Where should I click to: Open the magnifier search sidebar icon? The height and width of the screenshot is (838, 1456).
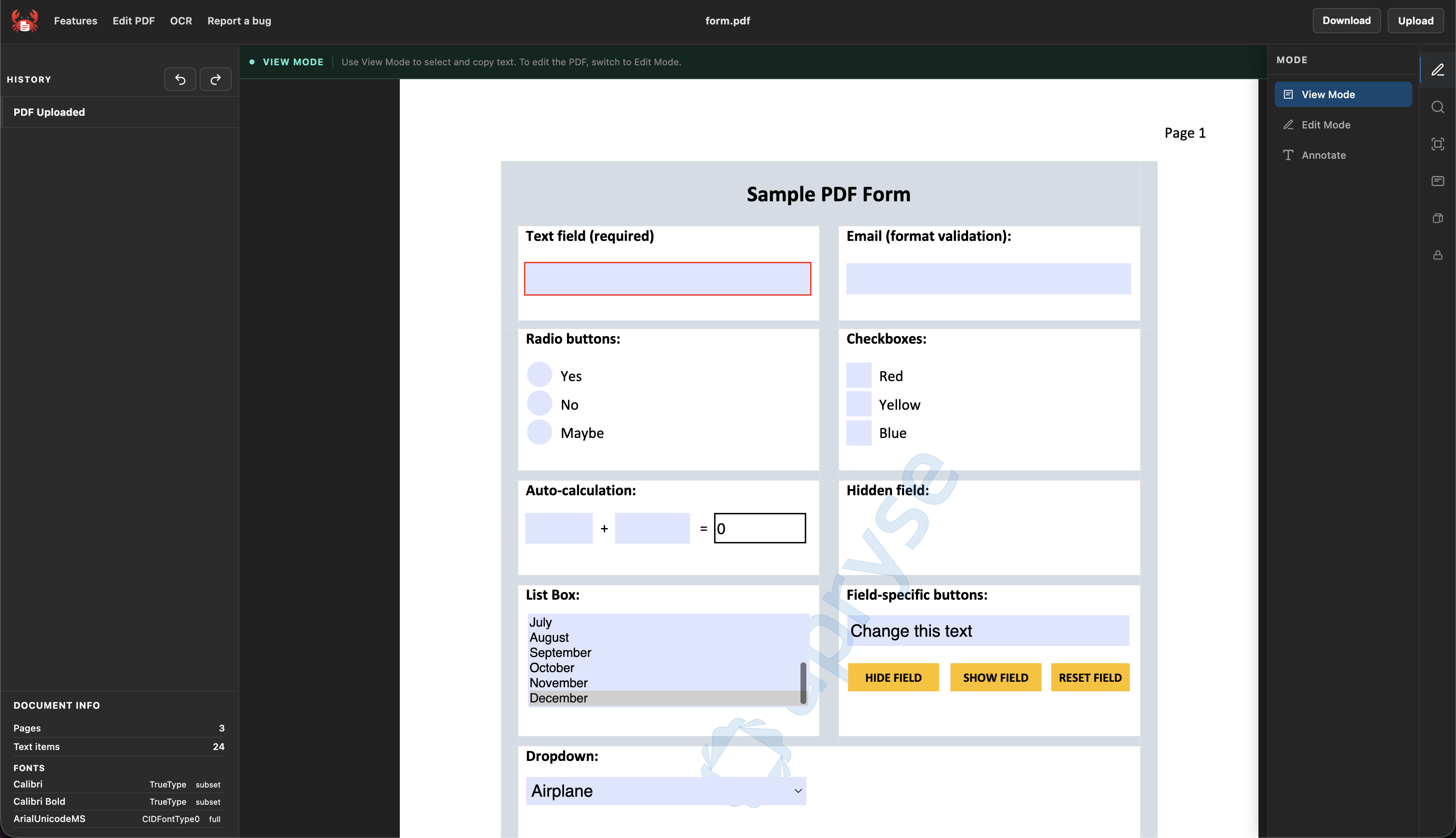click(x=1437, y=107)
